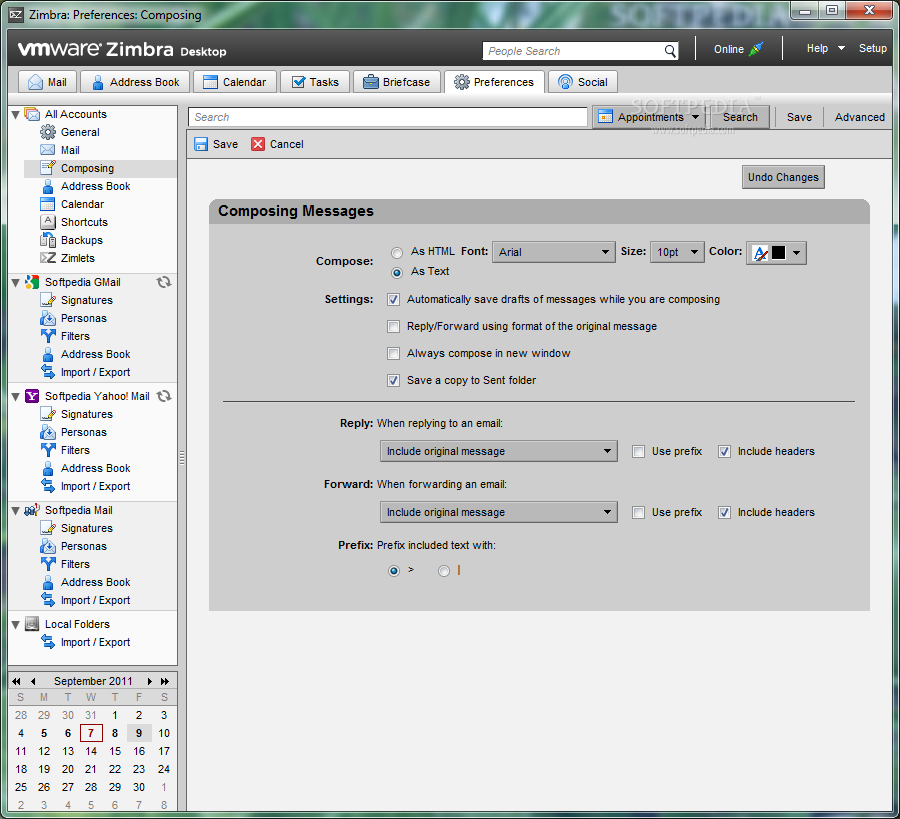
Task: Enable Use prefix for Reply
Action: (638, 452)
